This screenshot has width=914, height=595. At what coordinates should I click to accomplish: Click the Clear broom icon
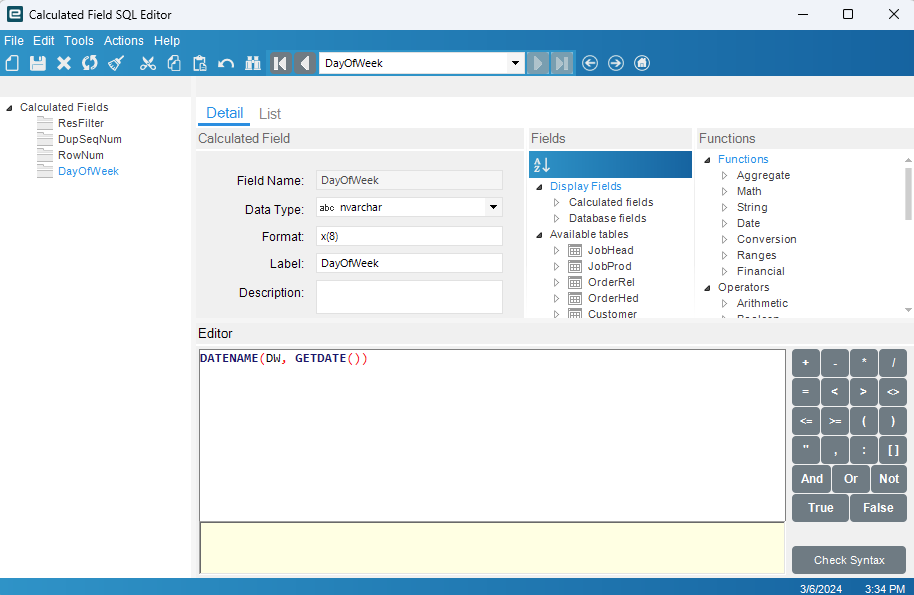click(116, 63)
